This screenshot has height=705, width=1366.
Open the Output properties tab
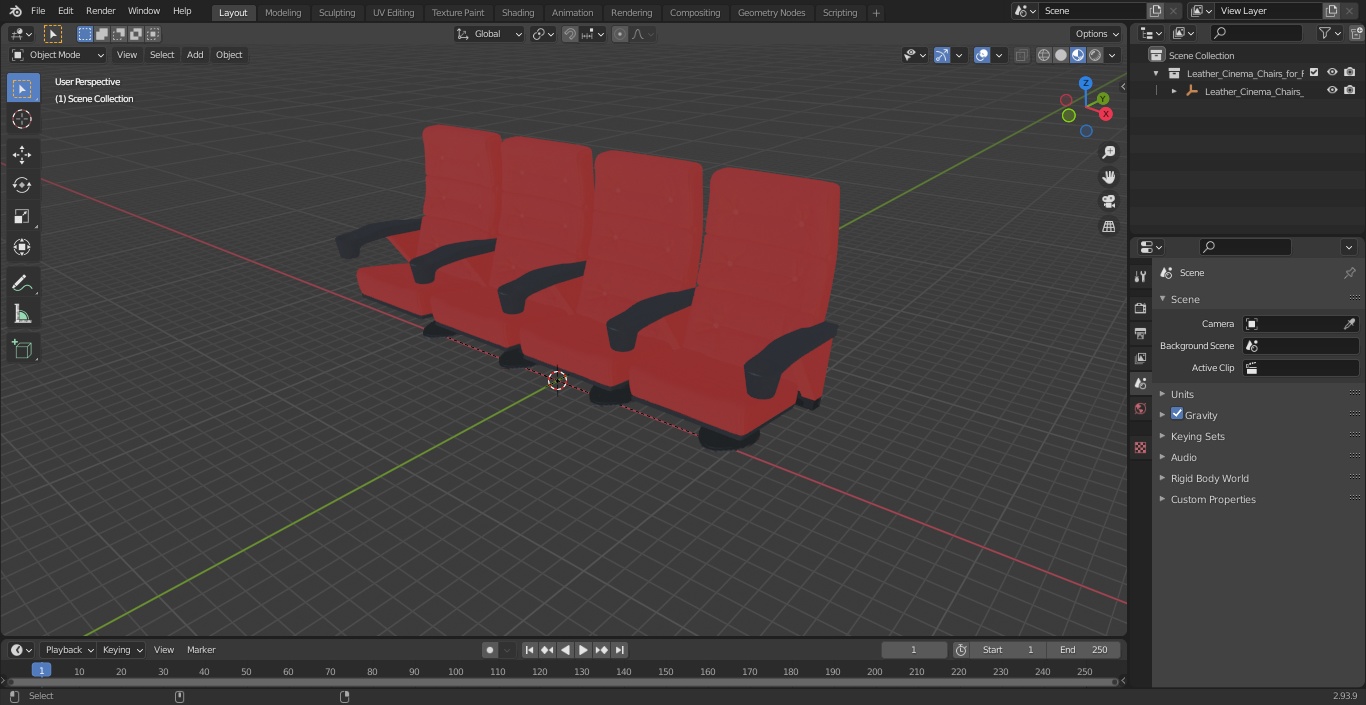point(1140,333)
